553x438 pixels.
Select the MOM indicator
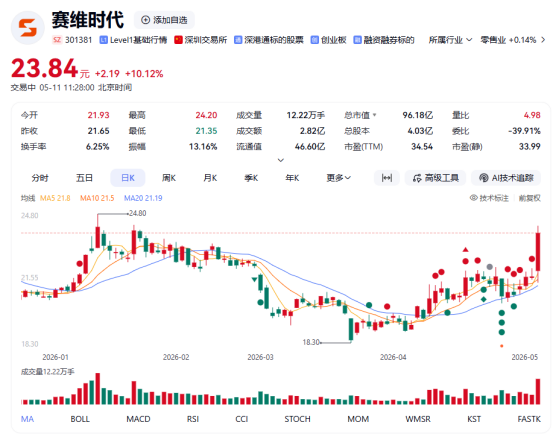point(358,419)
